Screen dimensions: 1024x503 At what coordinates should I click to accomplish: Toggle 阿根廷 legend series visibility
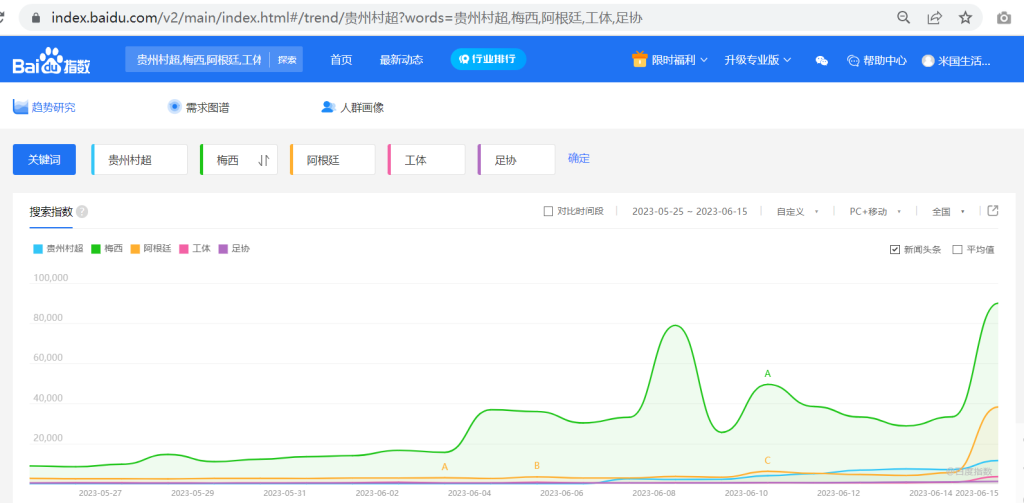pos(150,248)
